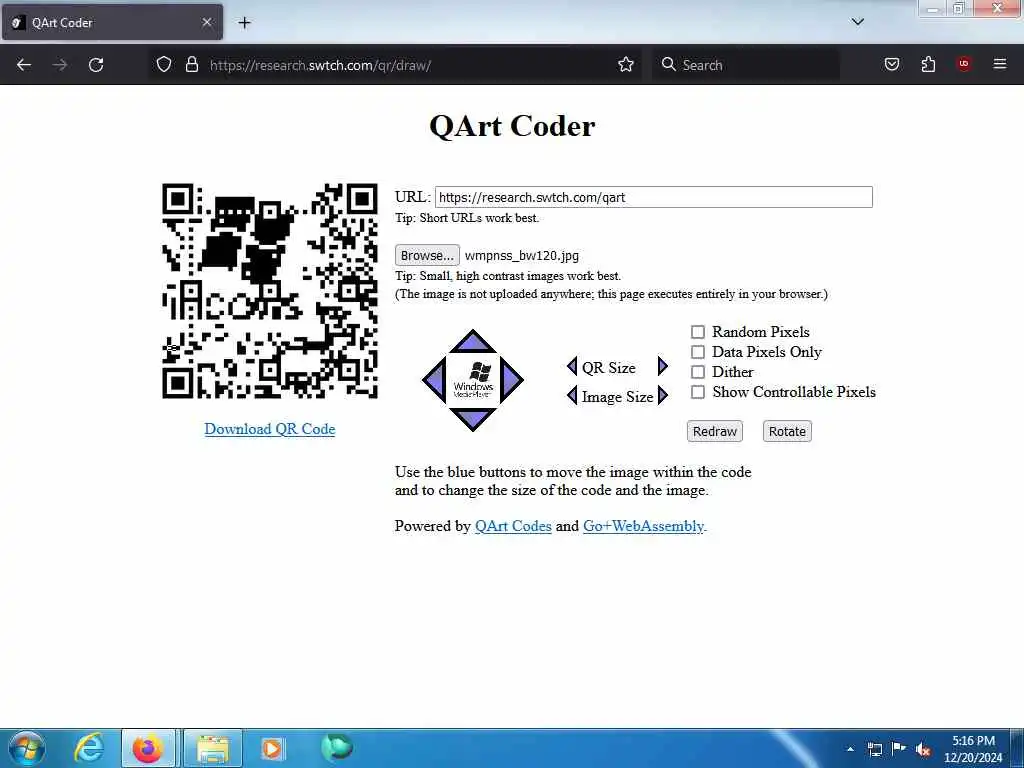Select the QArt Coder browser tab
This screenshot has width=1024, height=768.
pos(112,22)
